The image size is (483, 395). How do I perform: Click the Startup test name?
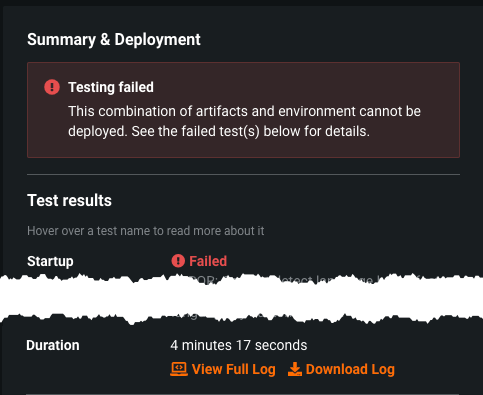pos(50,261)
